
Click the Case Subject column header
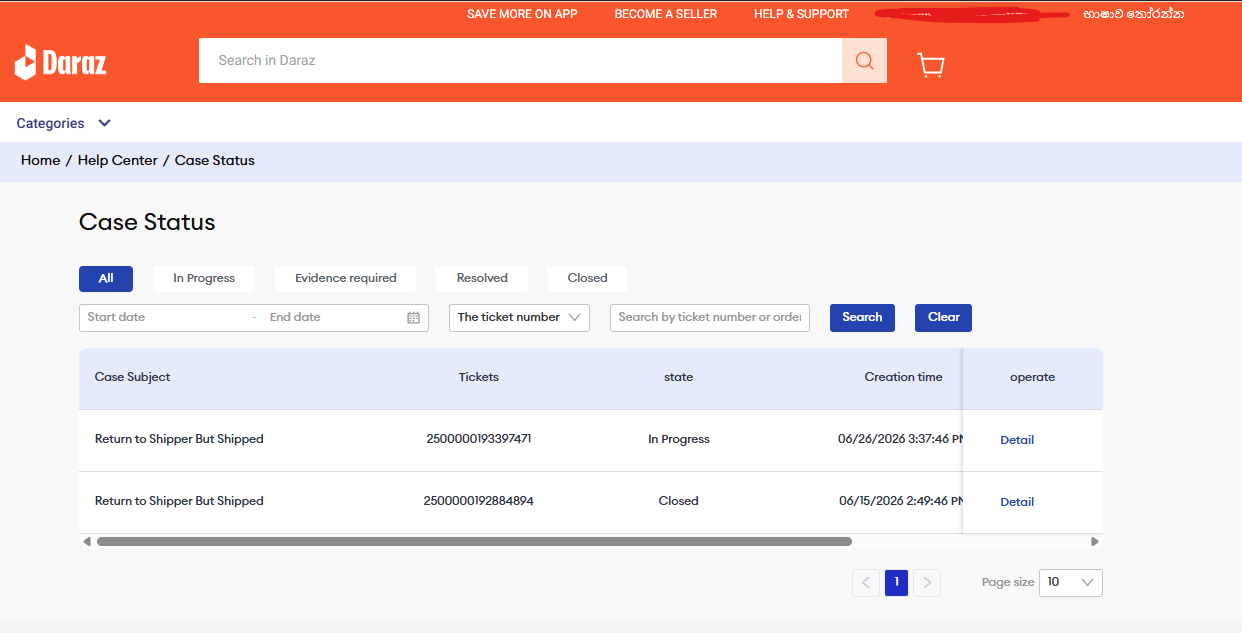point(132,377)
